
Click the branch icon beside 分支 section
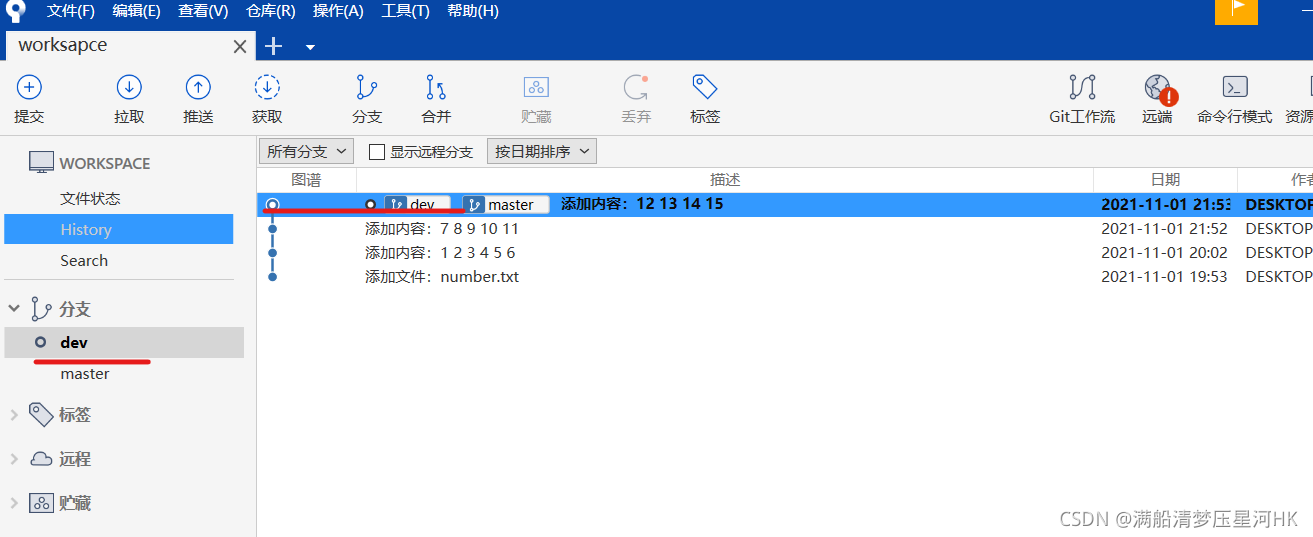41,308
